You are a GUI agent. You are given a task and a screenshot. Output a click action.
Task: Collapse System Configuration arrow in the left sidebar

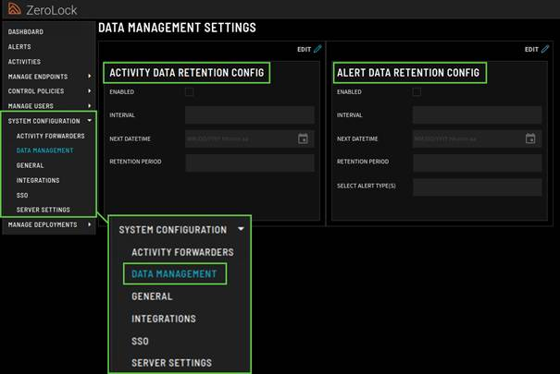click(x=89, y=121)
